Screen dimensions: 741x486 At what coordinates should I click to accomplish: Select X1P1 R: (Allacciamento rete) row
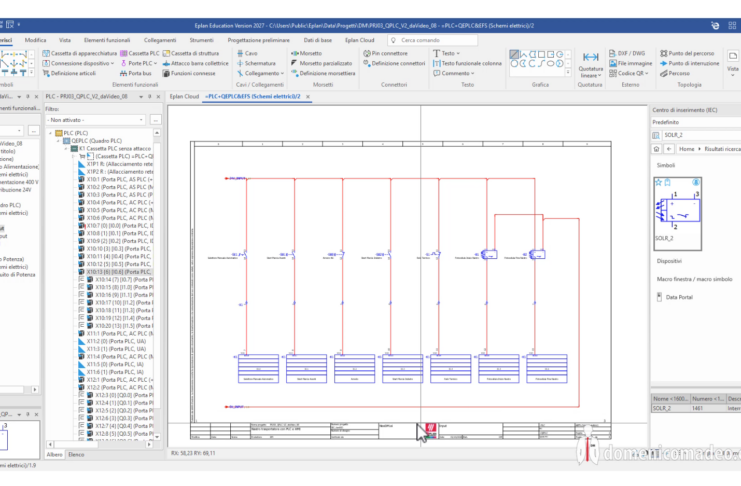click(116, 164)
